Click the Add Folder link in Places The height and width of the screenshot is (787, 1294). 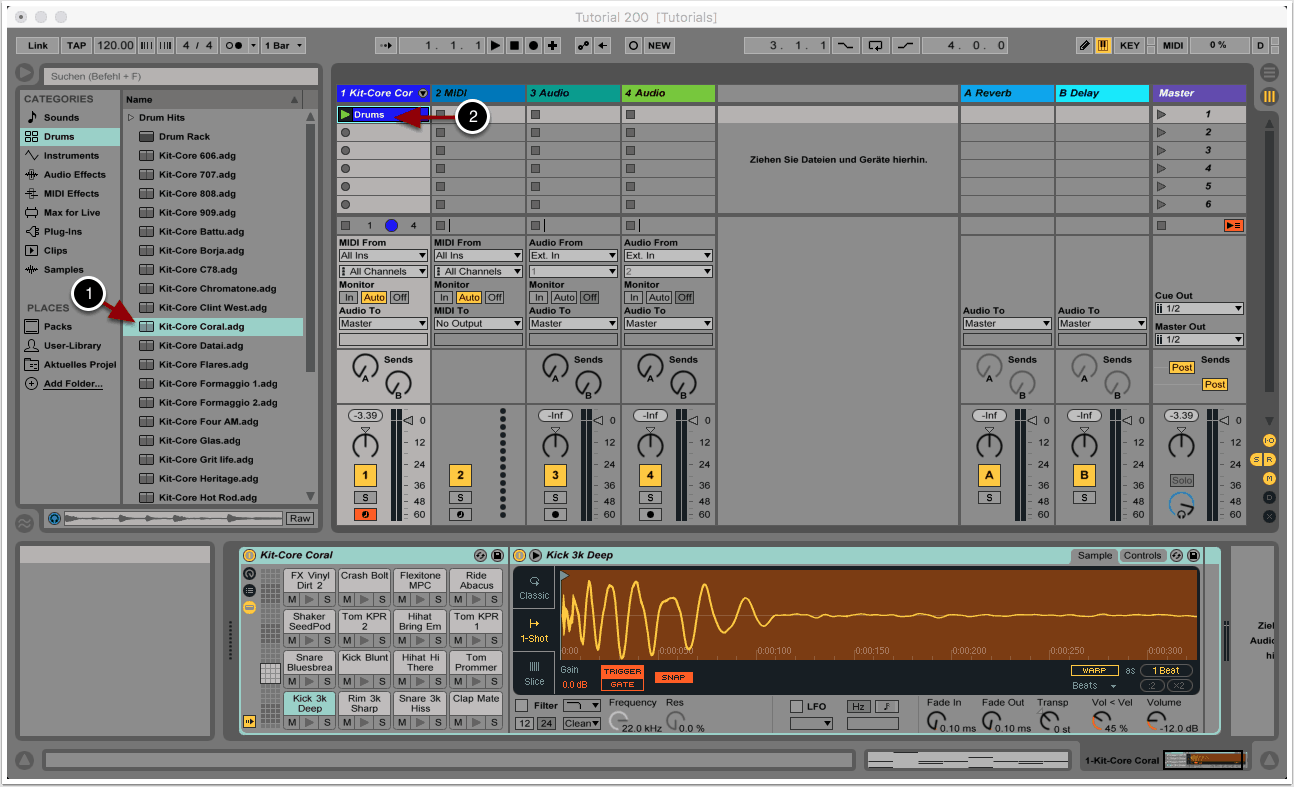(x=72, y=384)
